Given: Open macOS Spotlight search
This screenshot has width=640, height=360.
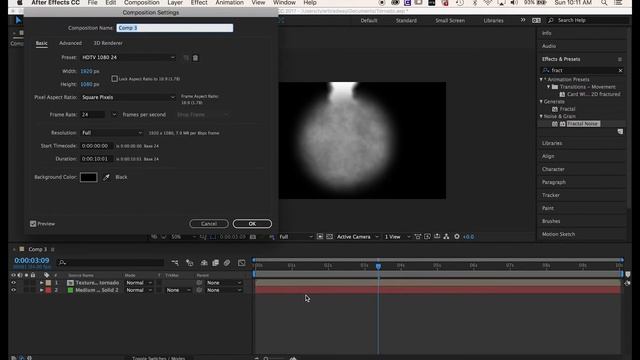Looking at the screenshot, I should pos(604,3).
